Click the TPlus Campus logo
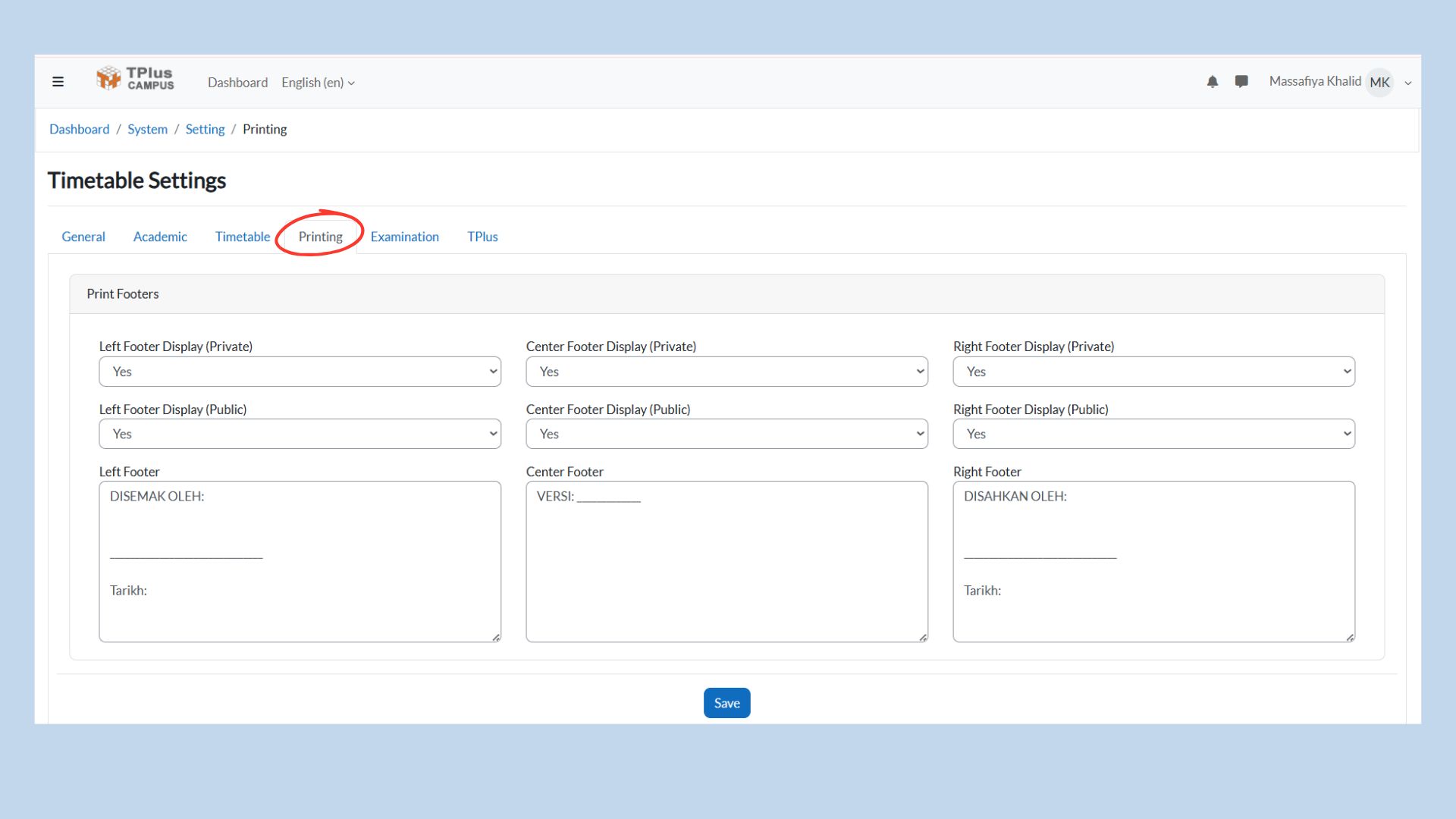This screenshot has height=819, width=1456. (135, 79)
